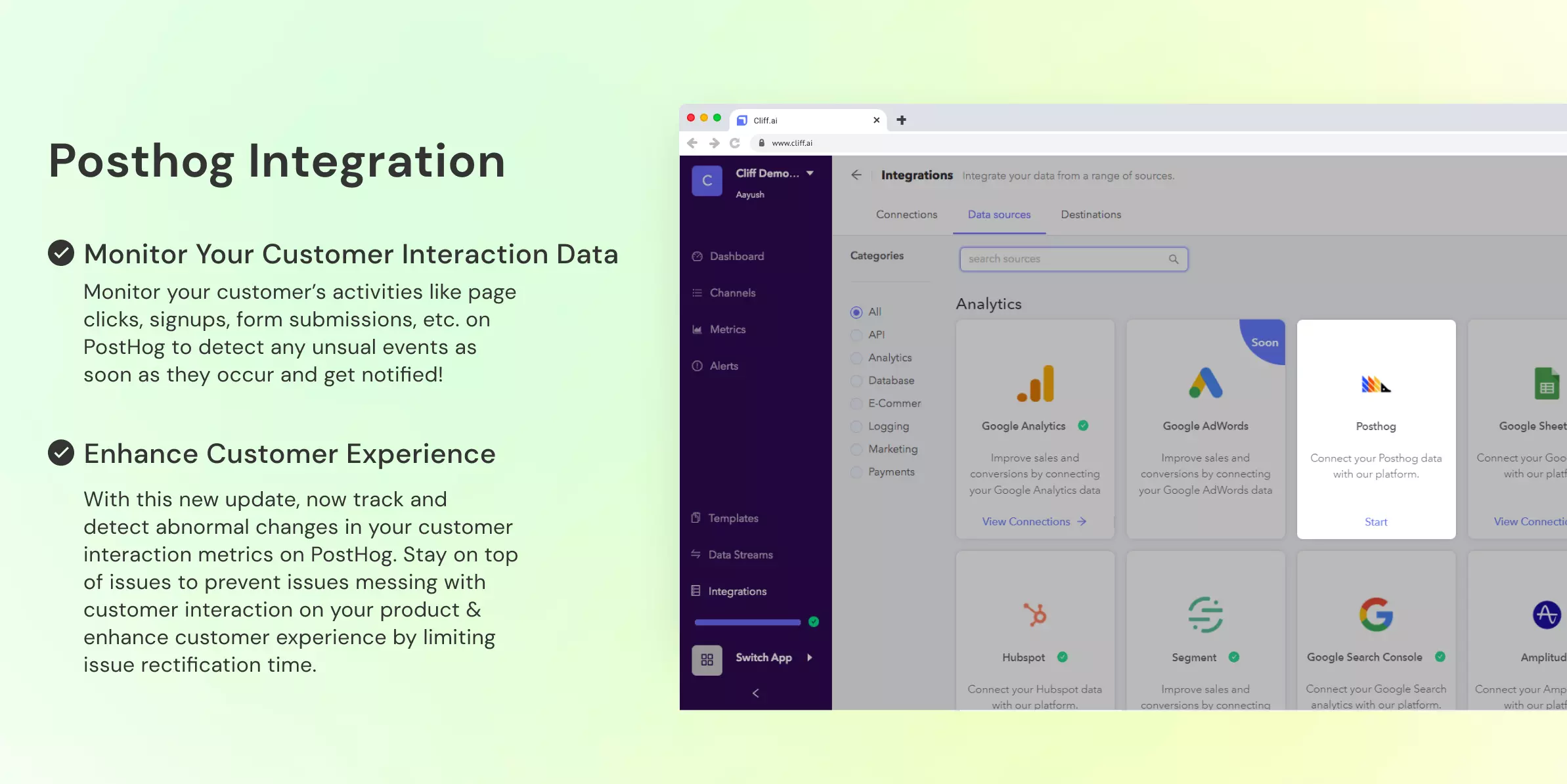Screen dimensions: 1567x784
Task: Open Integrations in the sidebar
Action: coord(729,592)
